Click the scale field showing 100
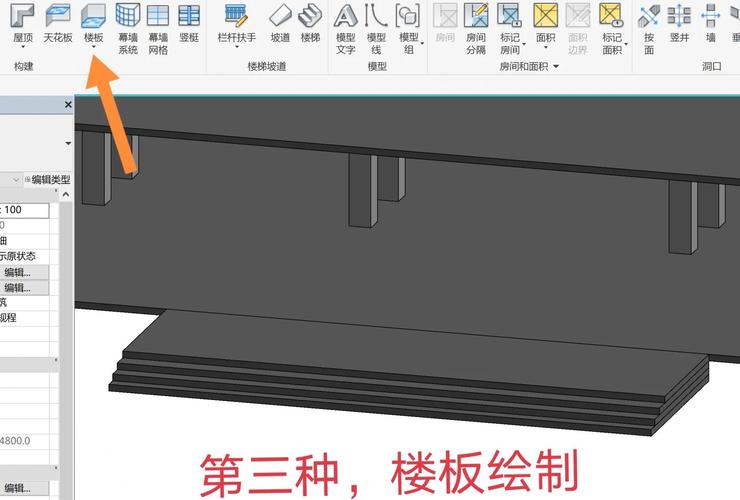Screen dimensions: 740x500 point(25,210)
